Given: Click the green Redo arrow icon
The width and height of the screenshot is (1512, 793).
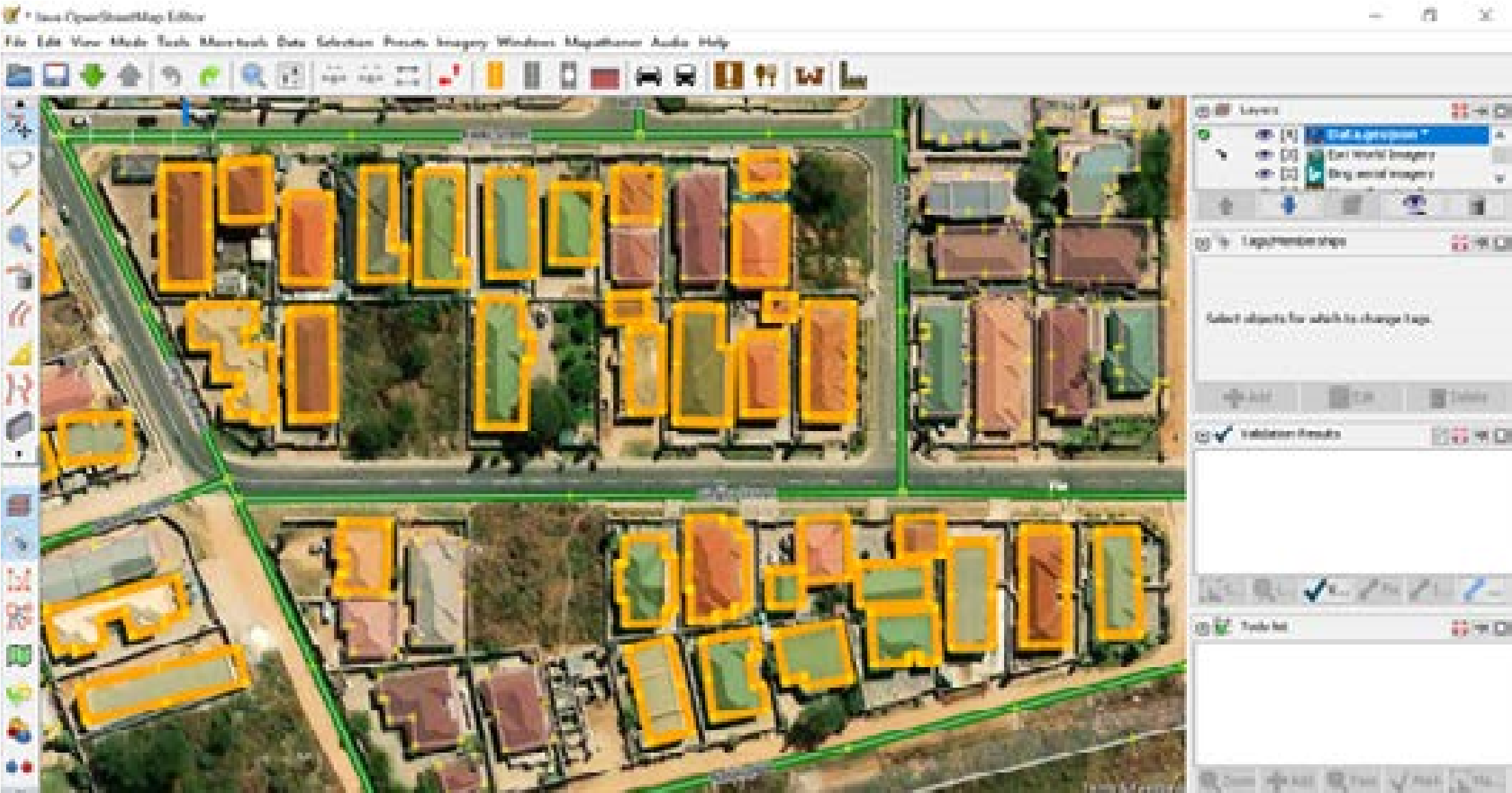Looking at the screenshot, I should click(210, 75).
